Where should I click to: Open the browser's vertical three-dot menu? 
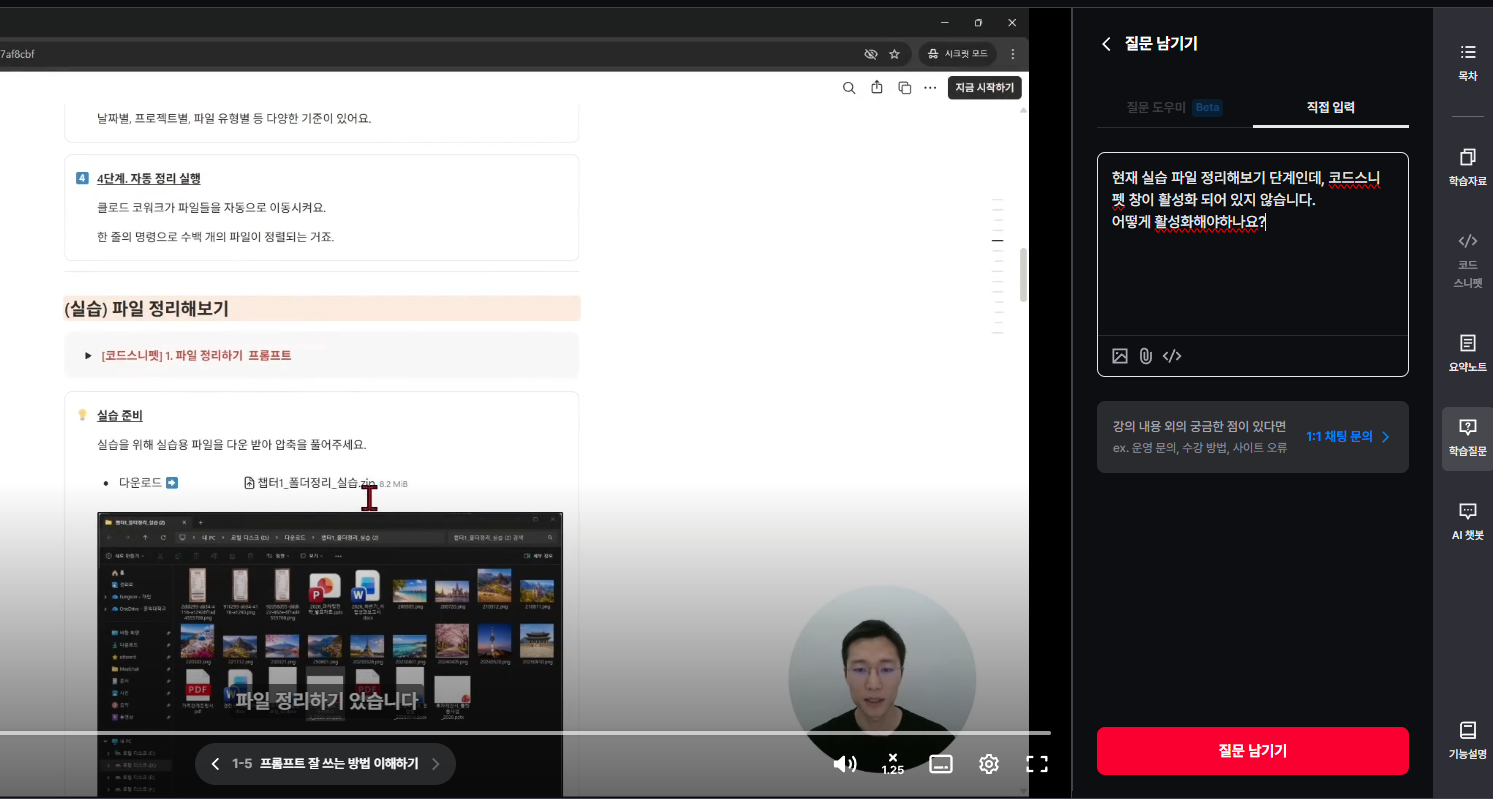pos(1013,54)
